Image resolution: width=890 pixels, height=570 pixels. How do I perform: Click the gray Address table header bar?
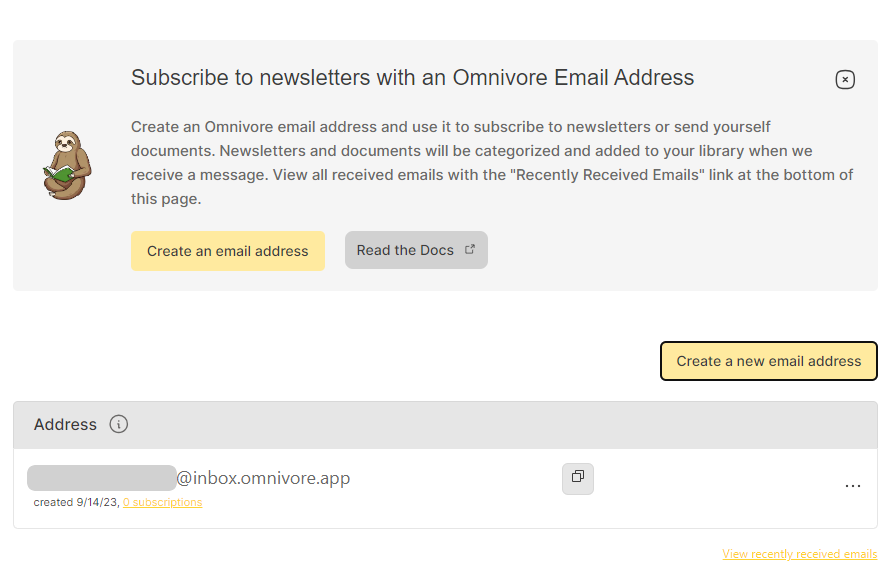coord(446,425)
